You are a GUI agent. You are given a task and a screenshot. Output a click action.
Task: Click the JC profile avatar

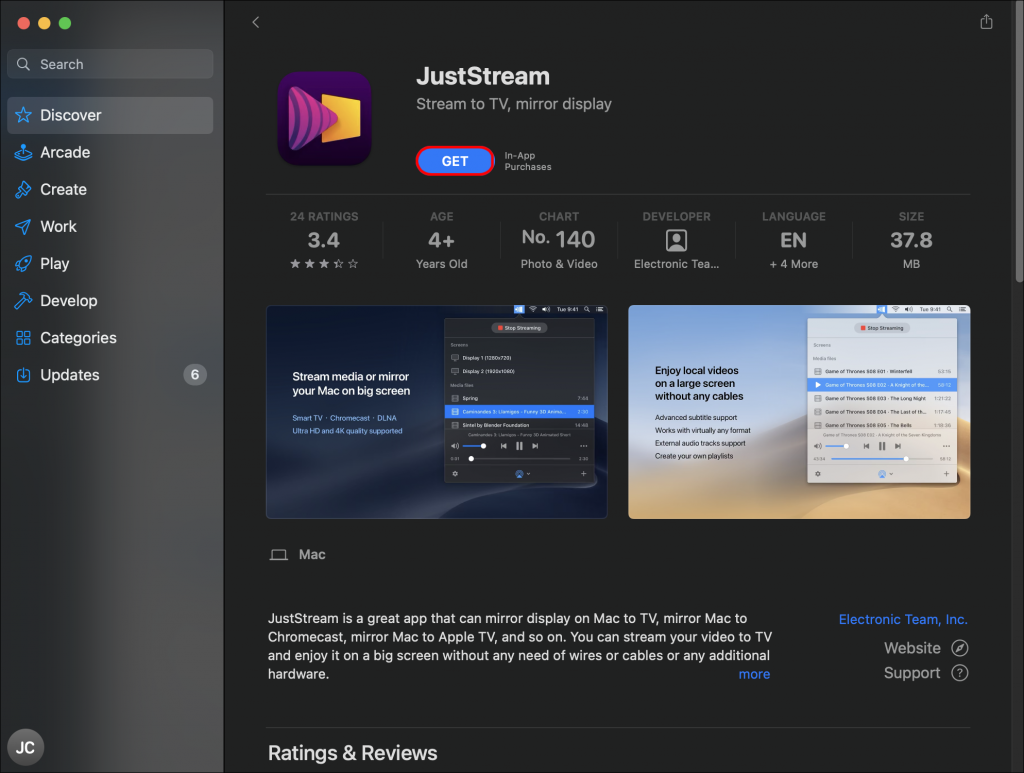(x=25, y=747)
